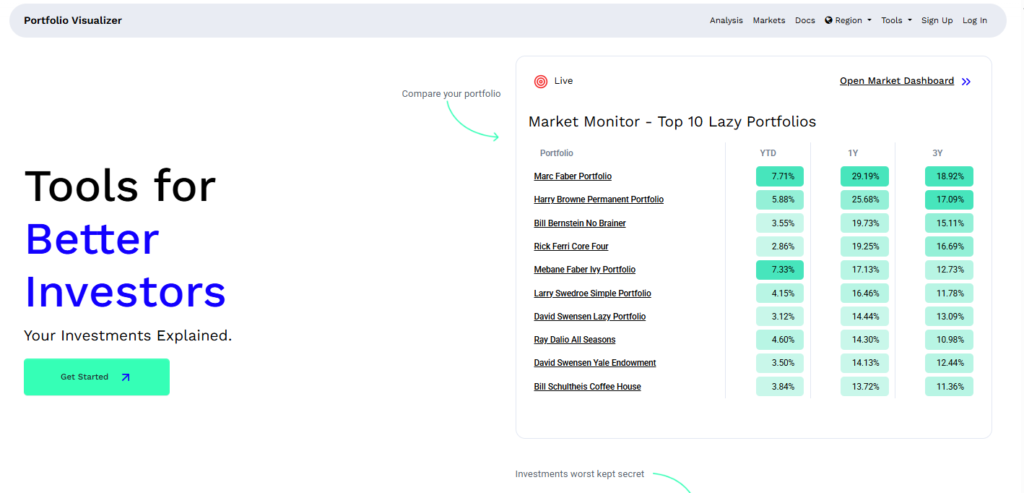Open the Docs navigation link
This screenshot has height=493, width=1024.
(x=805, y=20)
